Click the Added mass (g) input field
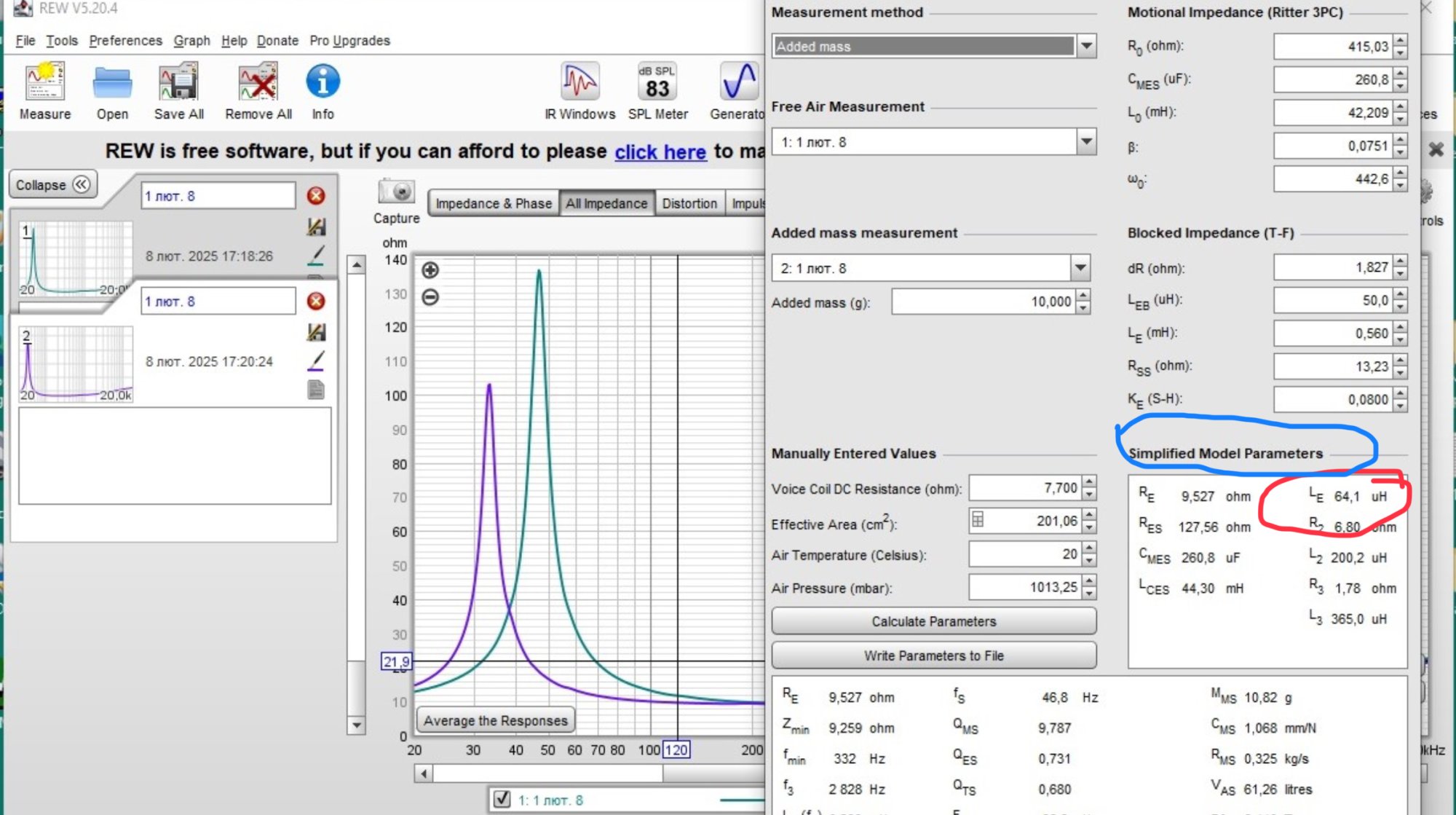The image size is (1456, 815). click(983, 302)
